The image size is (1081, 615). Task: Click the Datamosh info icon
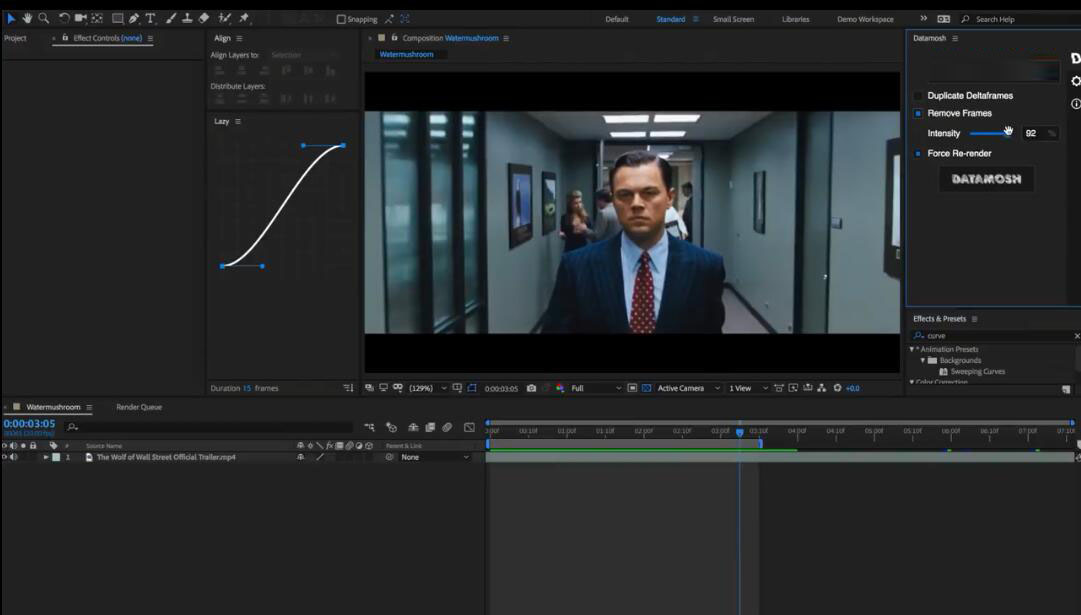[1075, 104]
